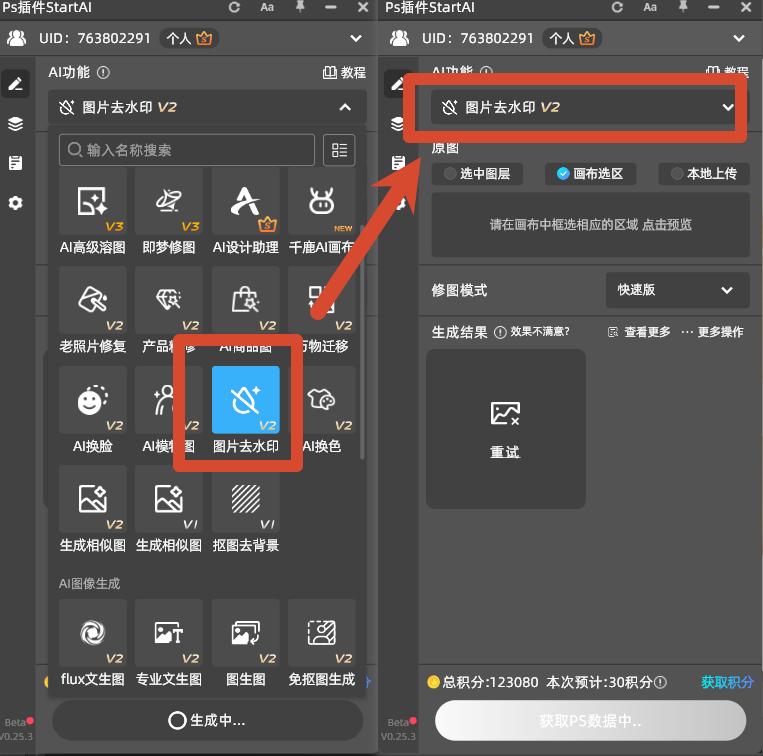Image resolution: width=763 pixels, height=756 pixels.
Task: Select the 画布选区 radio option
Action: 590,174
